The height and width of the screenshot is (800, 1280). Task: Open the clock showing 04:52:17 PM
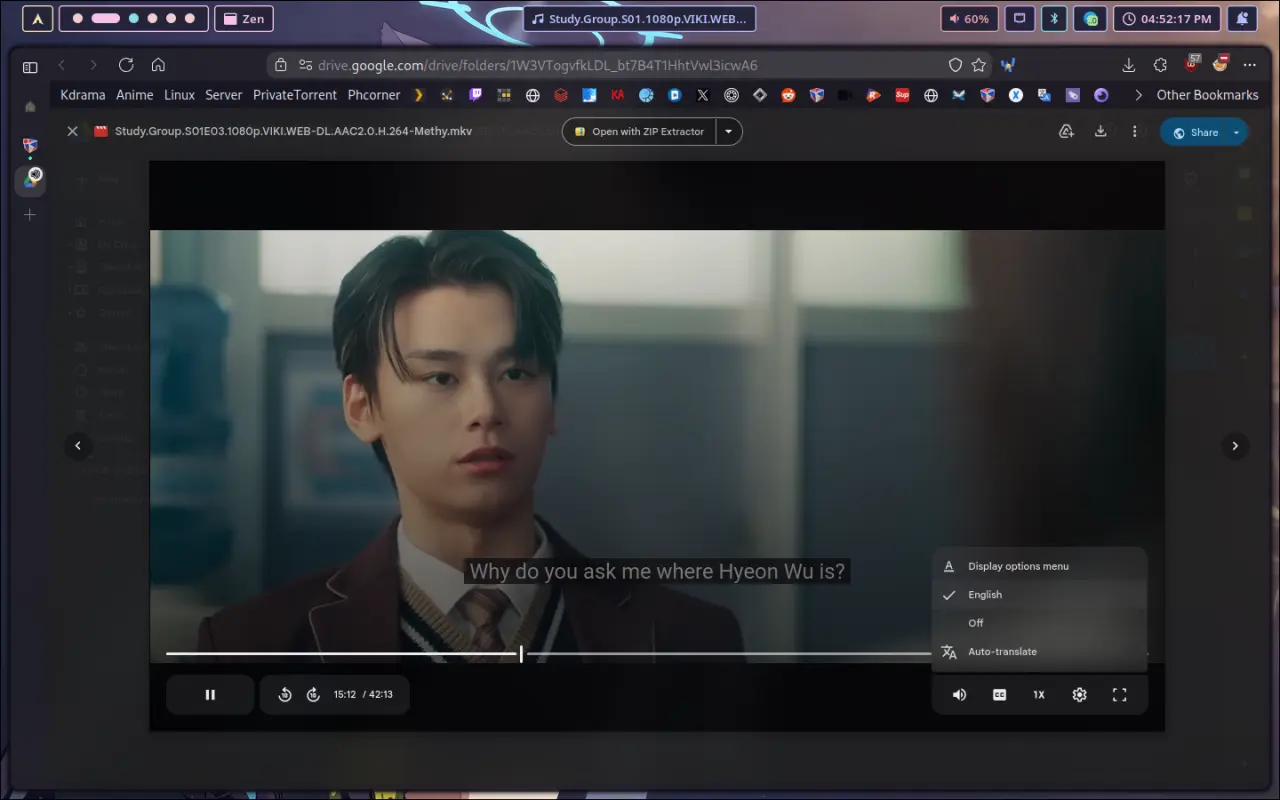(1168, 19)
